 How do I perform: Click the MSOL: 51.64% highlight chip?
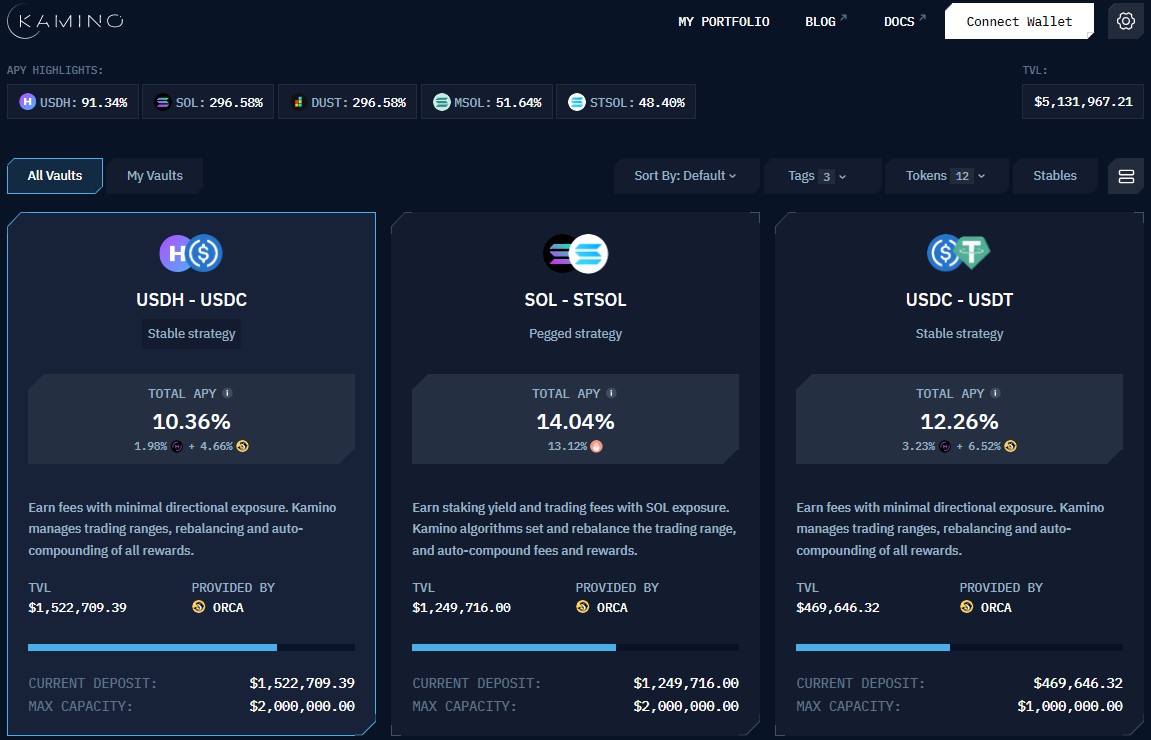(x=487, y=102)
